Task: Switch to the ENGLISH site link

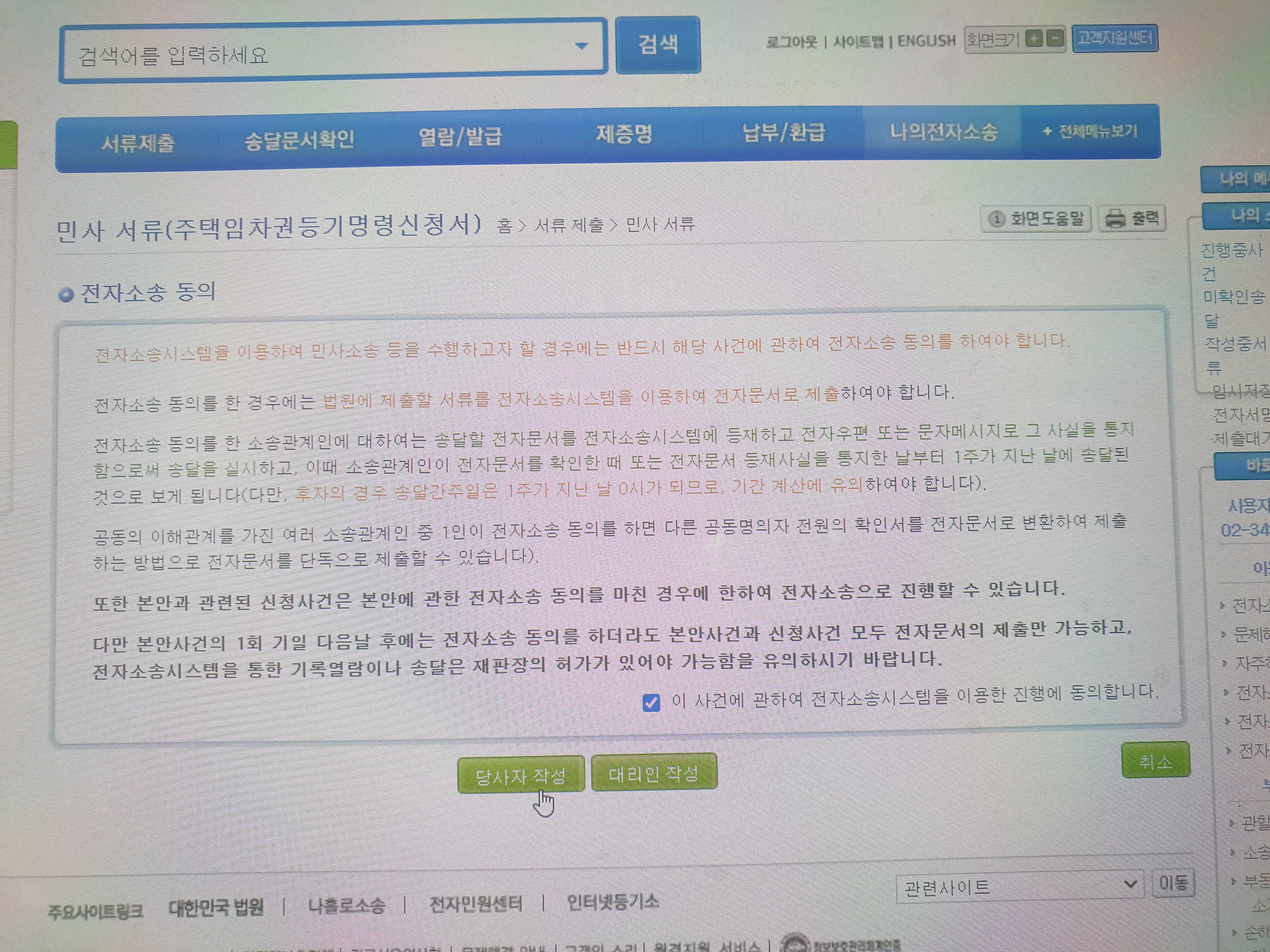Action: pyautogui.click(x=926, y=41)
